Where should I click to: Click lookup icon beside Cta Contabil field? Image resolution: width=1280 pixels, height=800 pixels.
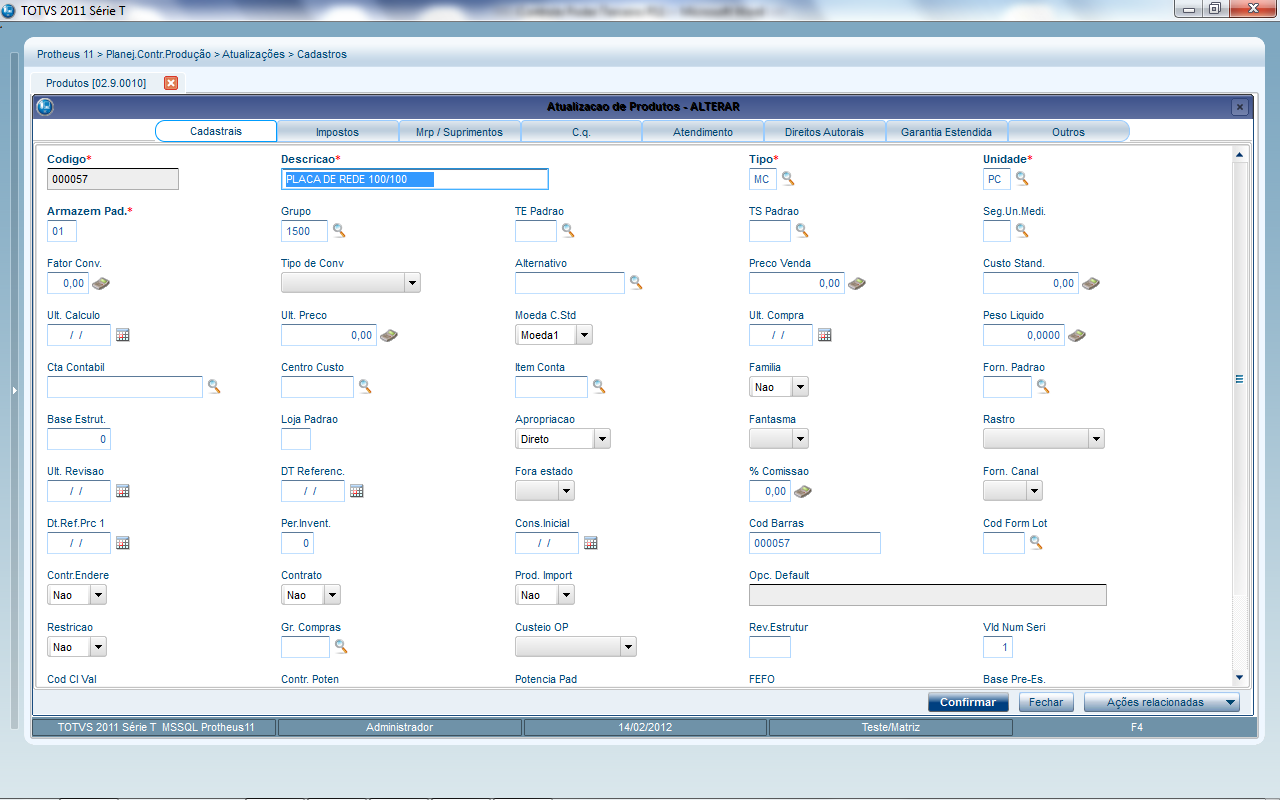(x=214, y=387)
